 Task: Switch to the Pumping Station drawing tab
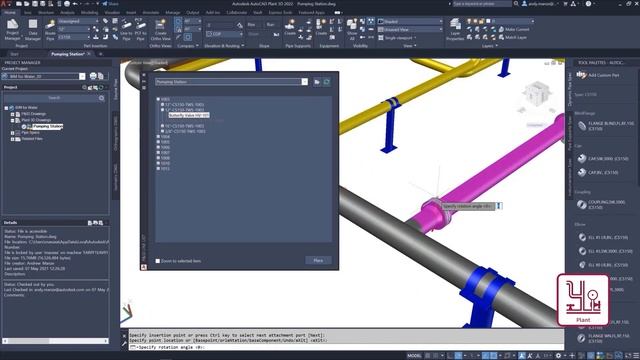68,54
